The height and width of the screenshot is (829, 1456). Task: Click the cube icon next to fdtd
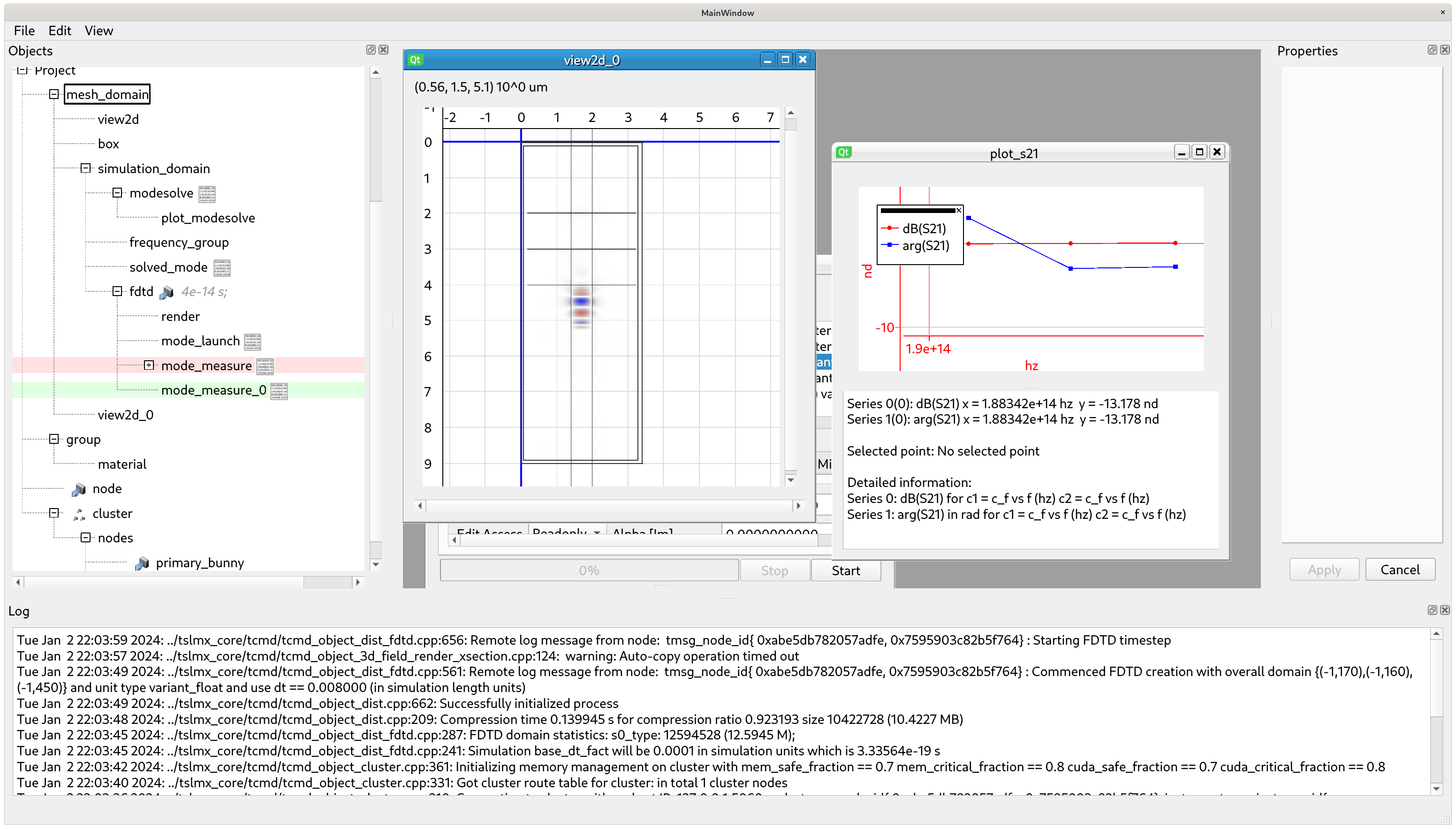(166, 293)
